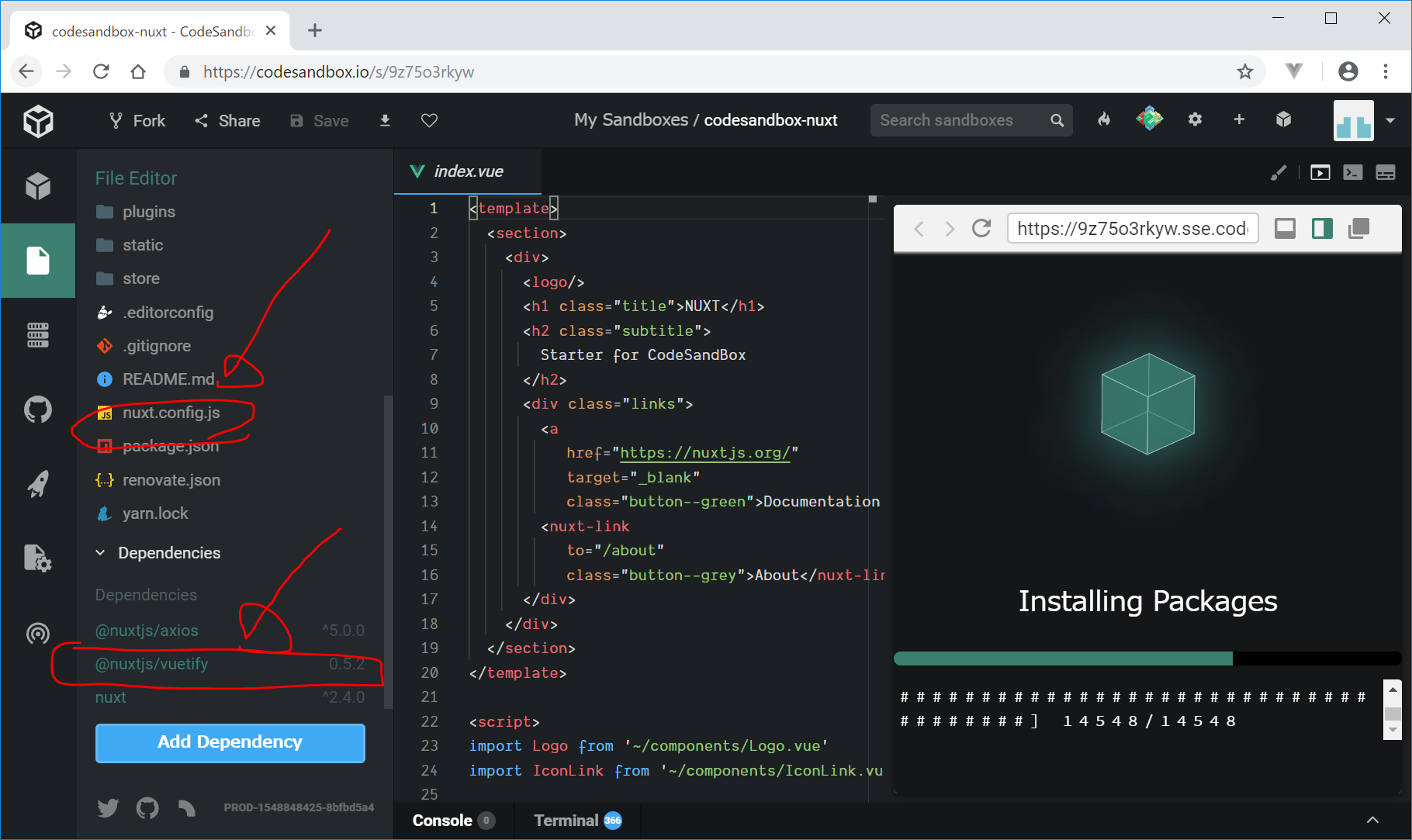Toggle bottom panel layout icon
The height and width of the screenshot is (840, 1412).
click(x=1386, y=172)
